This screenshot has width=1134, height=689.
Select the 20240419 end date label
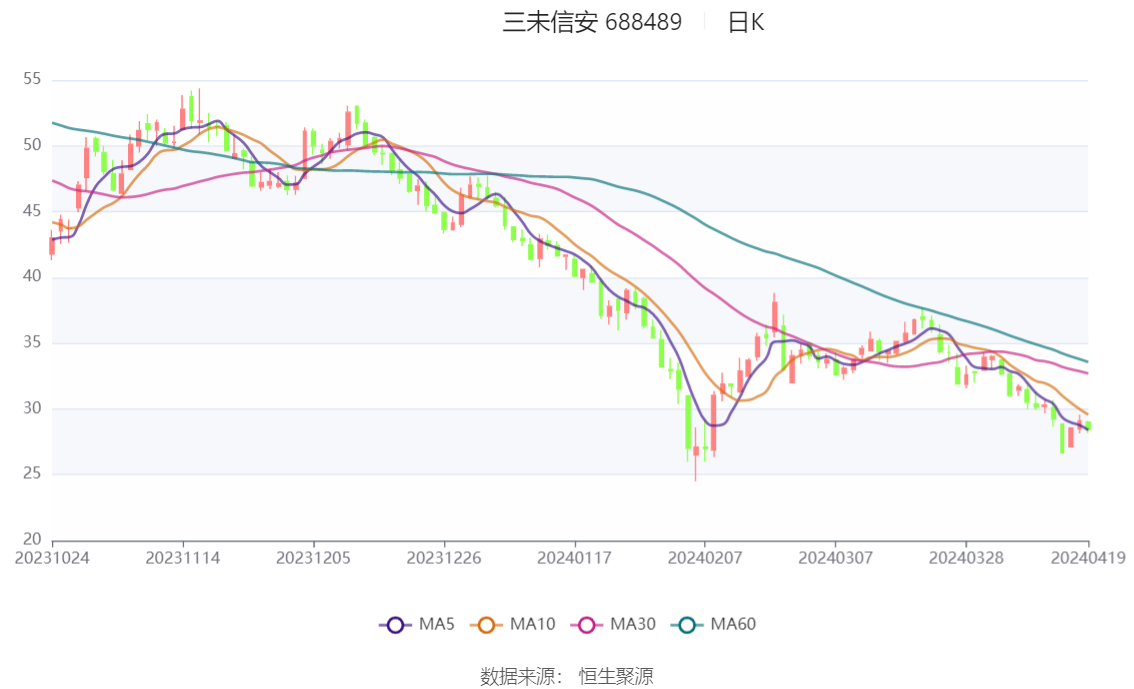tap(1088, 558)
